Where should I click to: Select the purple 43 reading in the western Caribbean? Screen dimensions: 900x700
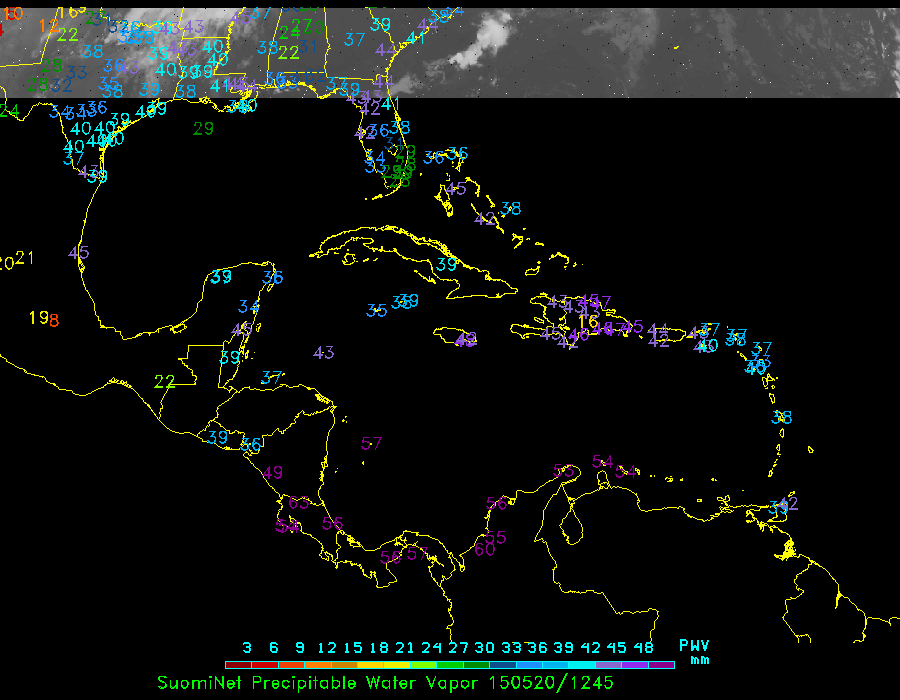coord(323,352)
